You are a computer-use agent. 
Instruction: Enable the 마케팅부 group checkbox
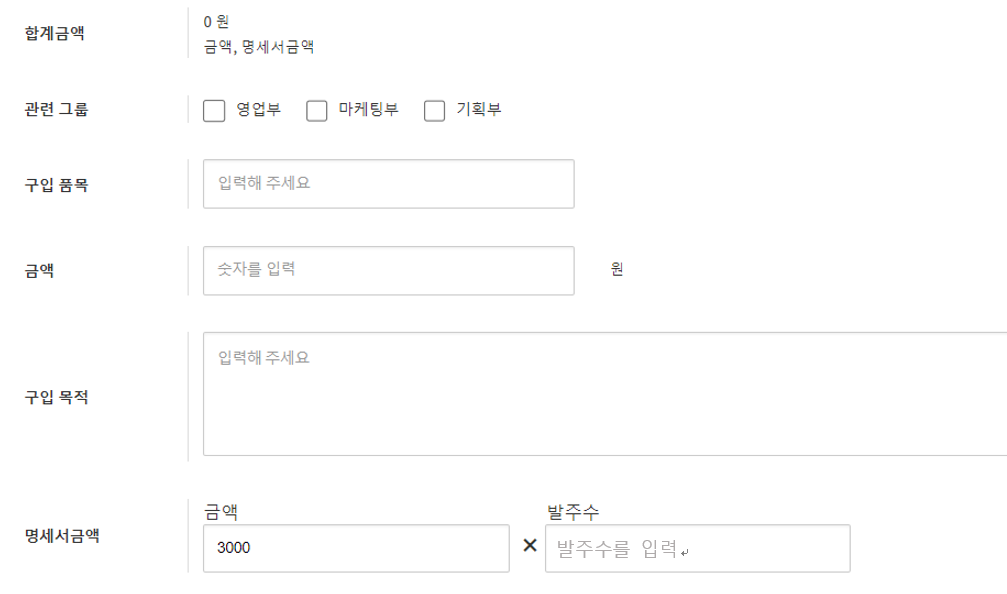(x=317, y=110)
